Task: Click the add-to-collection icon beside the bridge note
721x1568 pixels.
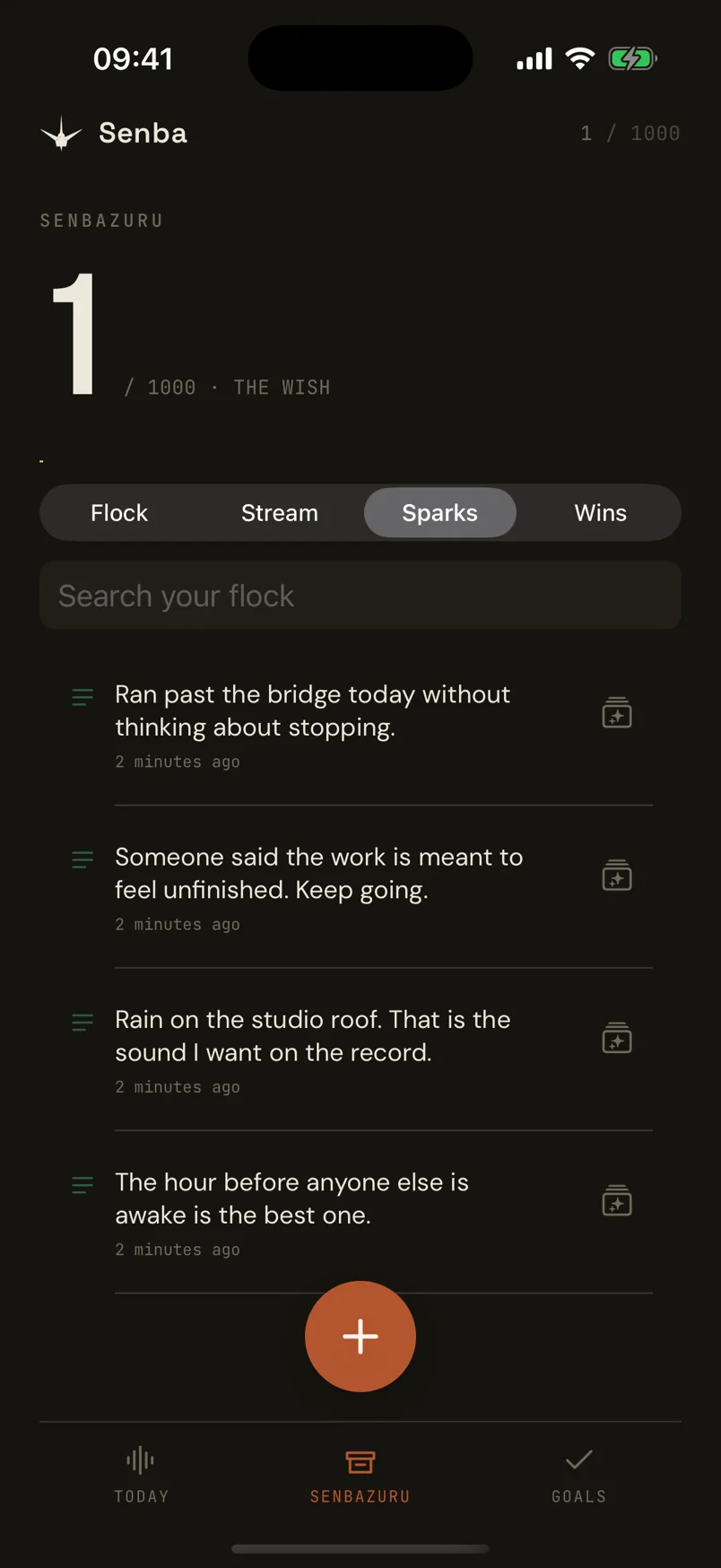Action: point(617,713)
